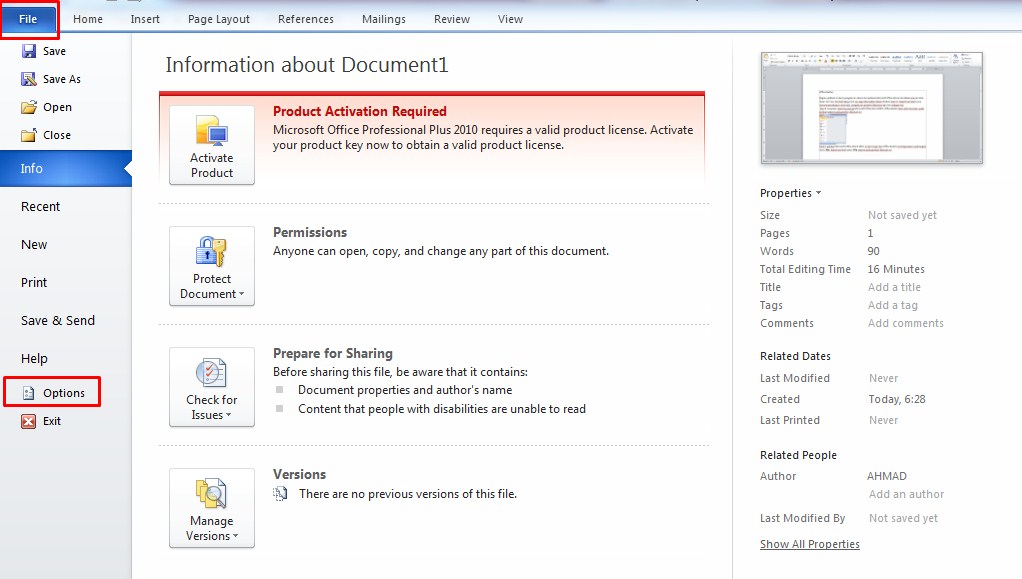Open the Mailings tab
The height and width of the screenshot is (579, 1022).
[x=384, y=19]
